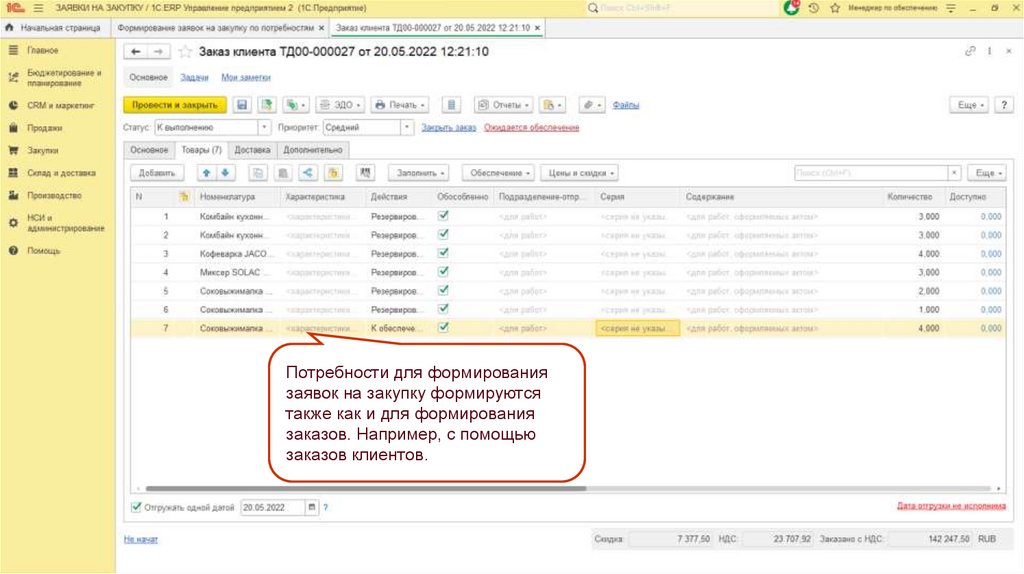The image size is (1024, 574).
Task: Open the 'Заполнить' dropdown menu
Action: click(x=419, y=173)
